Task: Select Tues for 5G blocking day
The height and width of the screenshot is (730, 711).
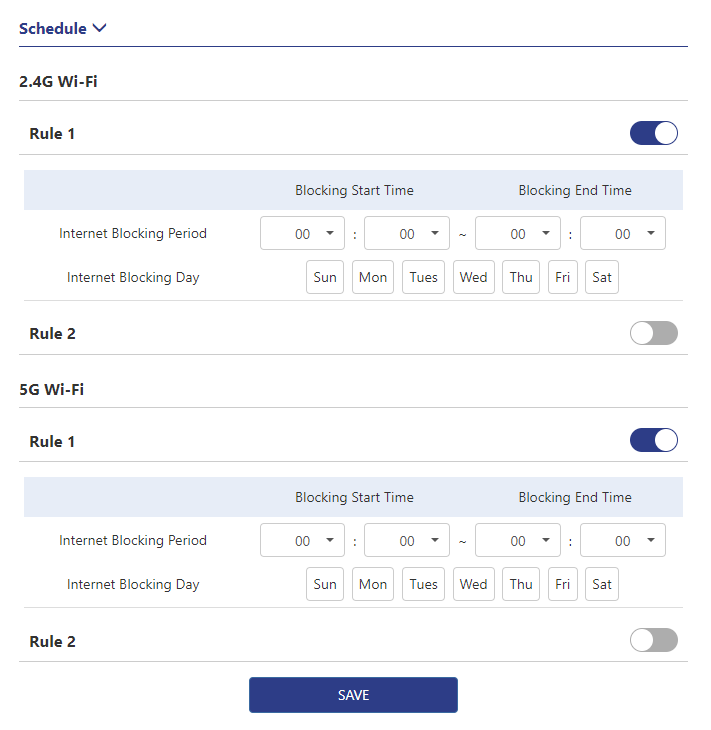Action: (x=424, y=584)
